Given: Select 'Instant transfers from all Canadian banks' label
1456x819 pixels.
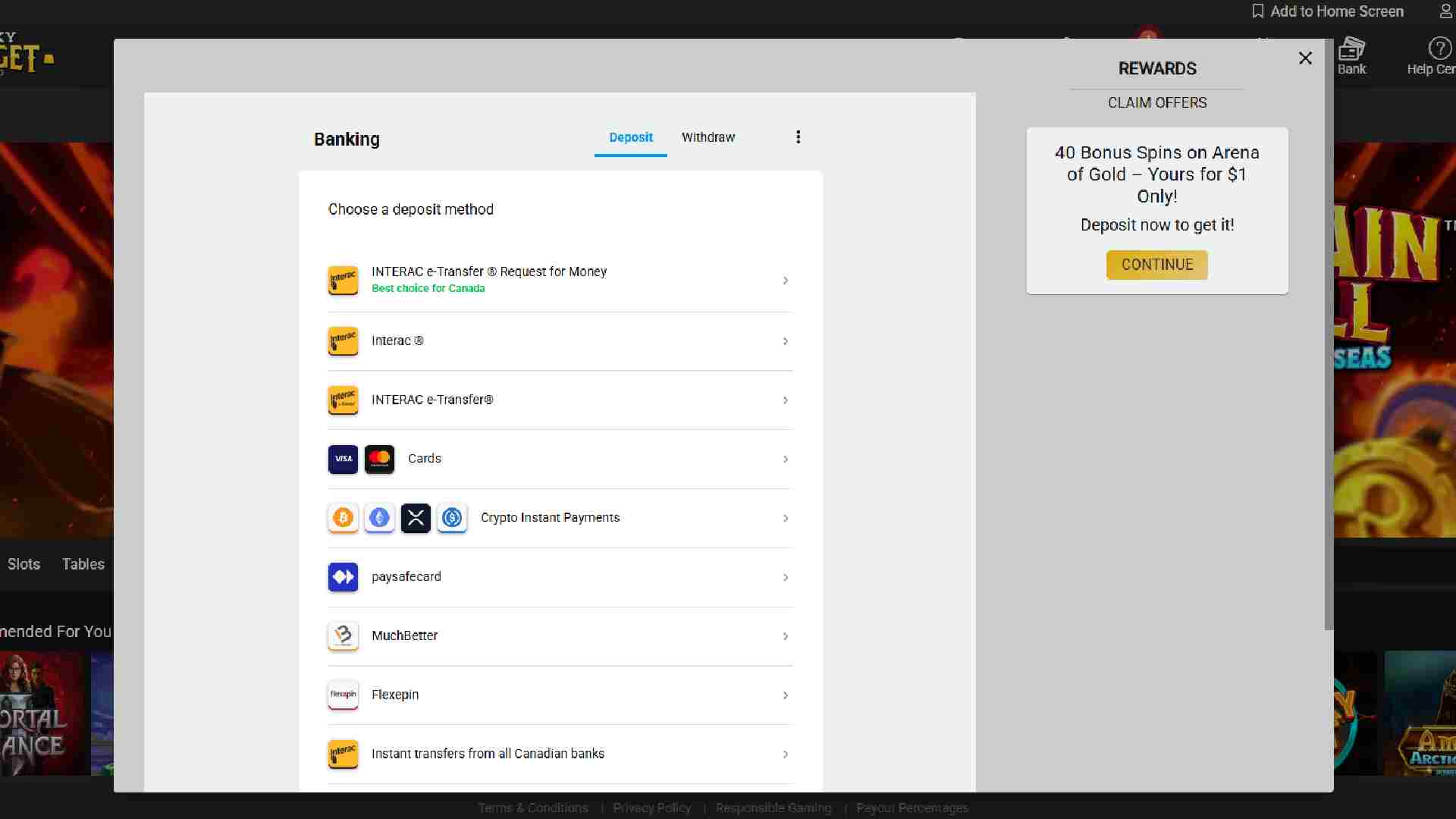Looking at the screenshot, I should click(488, 754).
